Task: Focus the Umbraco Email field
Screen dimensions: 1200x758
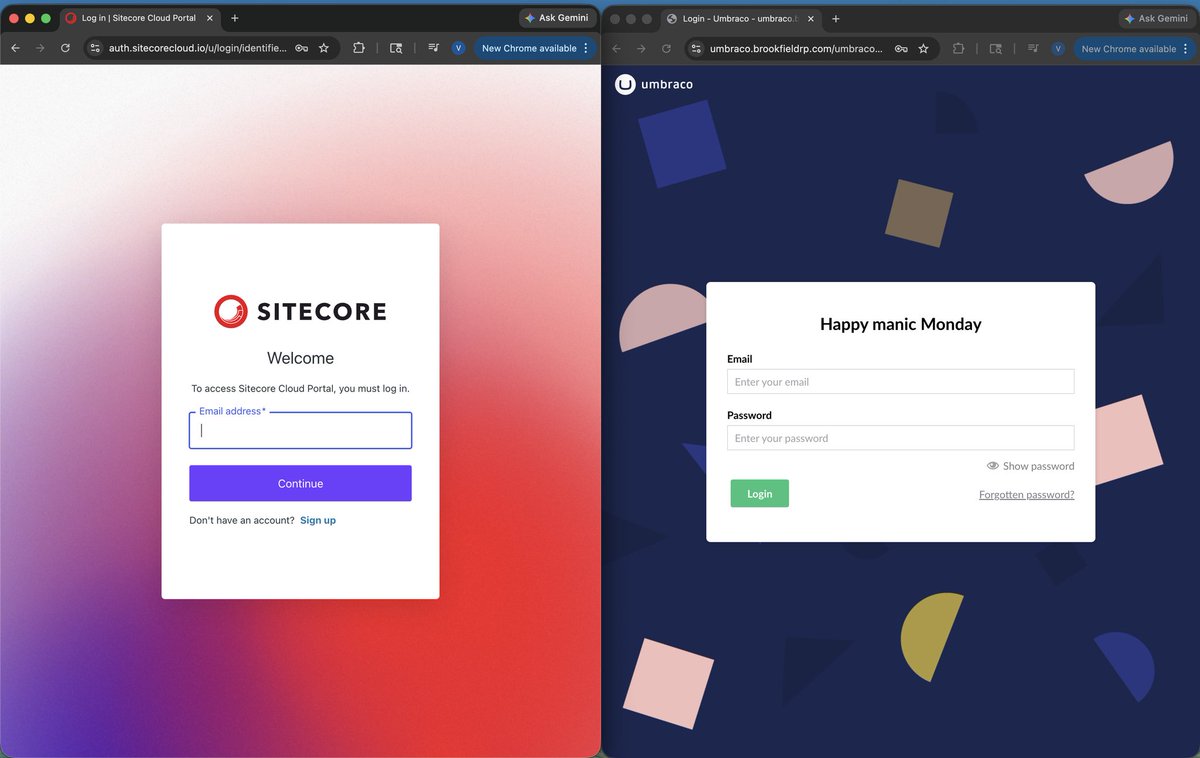Action: tap(900, 381)
